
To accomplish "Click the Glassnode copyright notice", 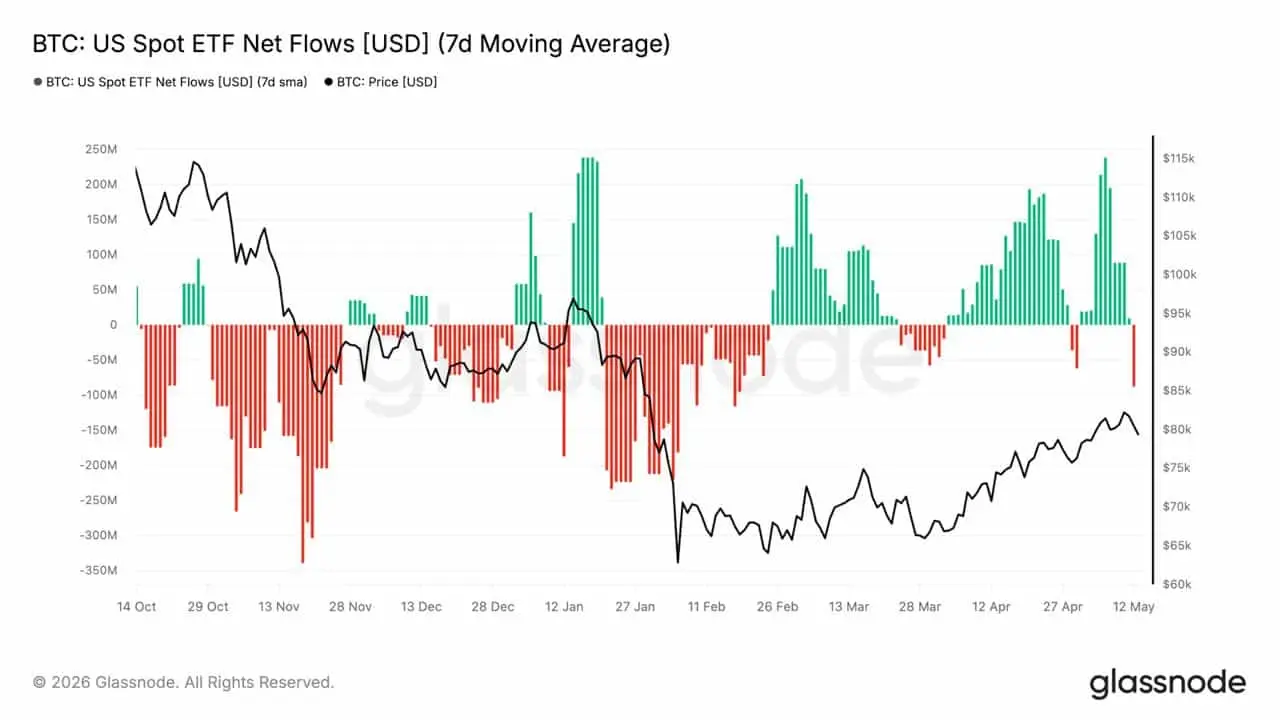I will point(183,682).
